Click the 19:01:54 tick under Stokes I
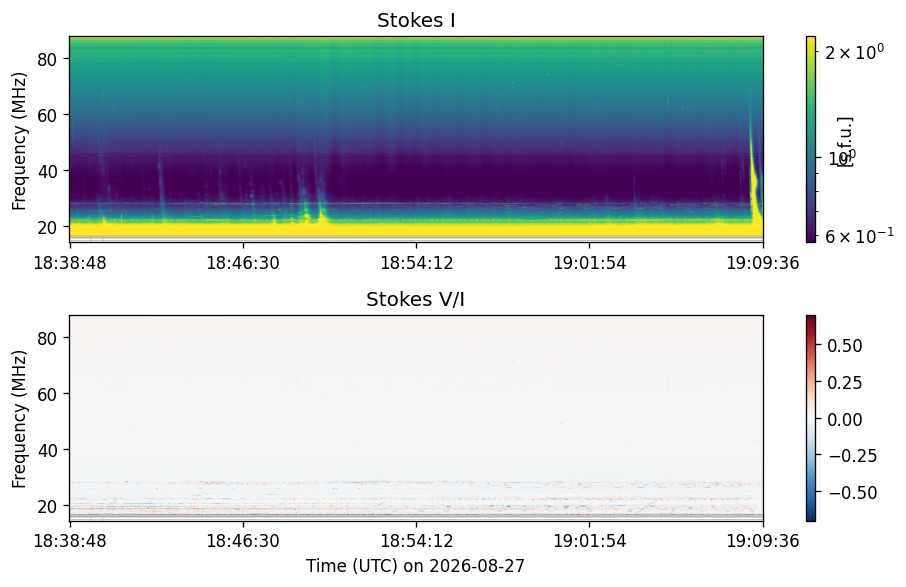The width and height of the screenshot is (906, 587). point(590,263)
